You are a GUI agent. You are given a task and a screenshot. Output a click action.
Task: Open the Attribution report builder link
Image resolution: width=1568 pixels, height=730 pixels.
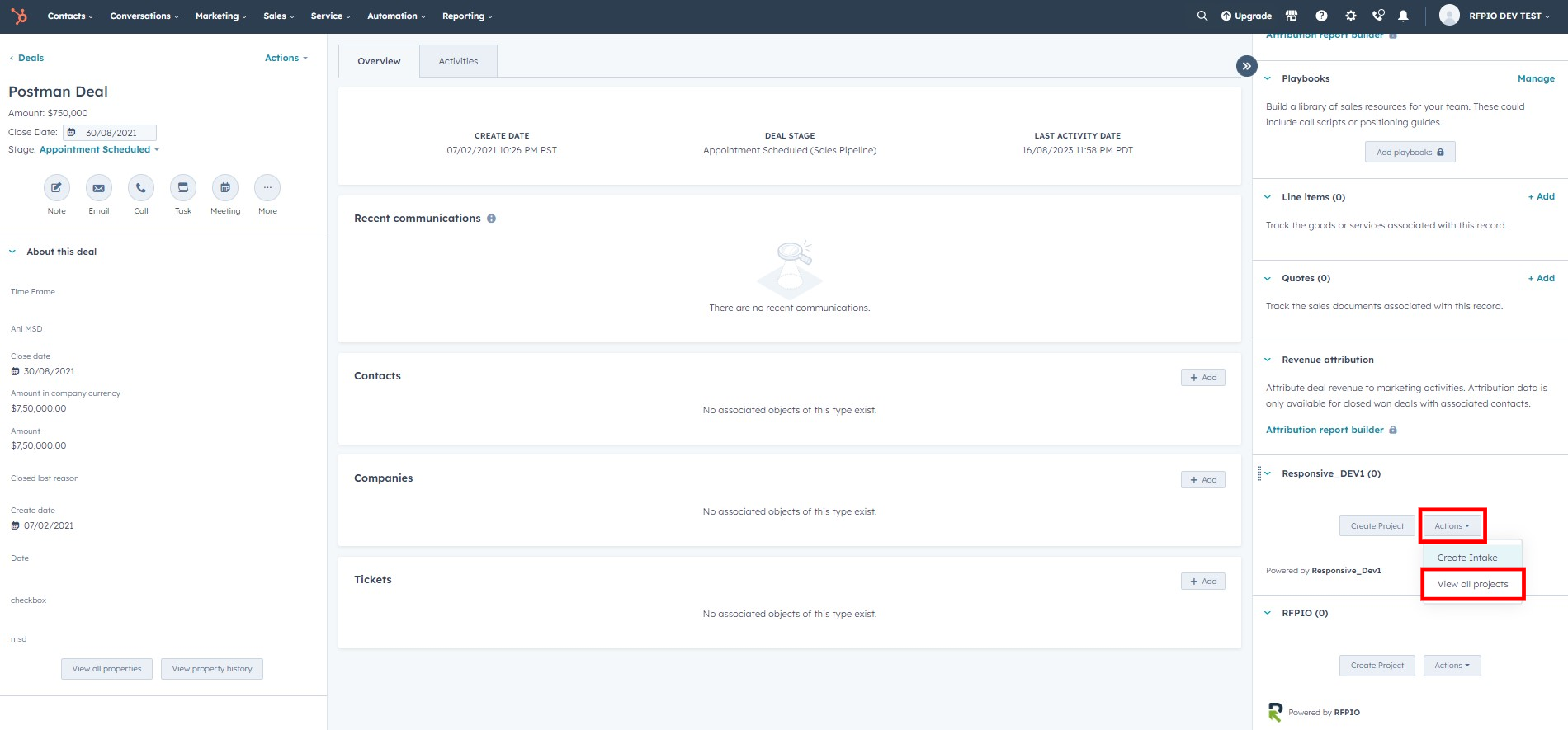tap(1325, 430)
